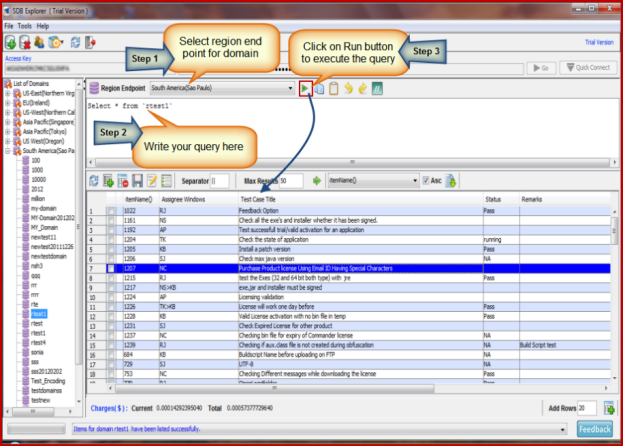Select the rtest1 domain in the tree

pyautogui.click(x=38, y=333)
